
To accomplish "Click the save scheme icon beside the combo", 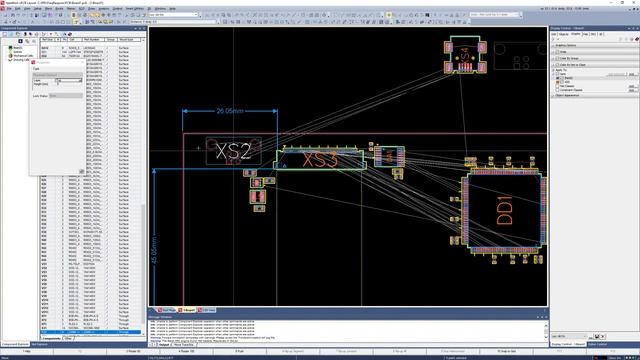I will click(596, 336).
